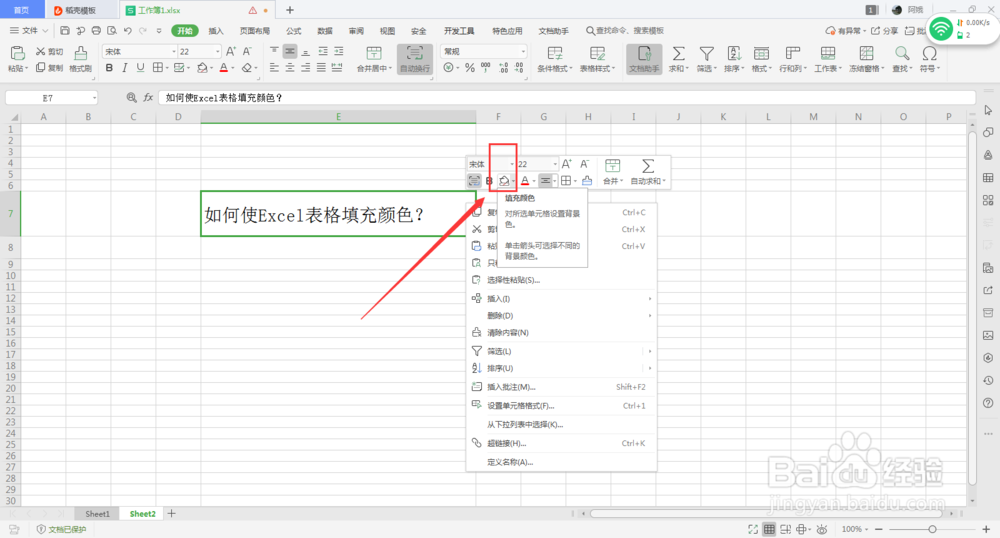Click the ribbon eraser clear-format icon

click(247, 68)
